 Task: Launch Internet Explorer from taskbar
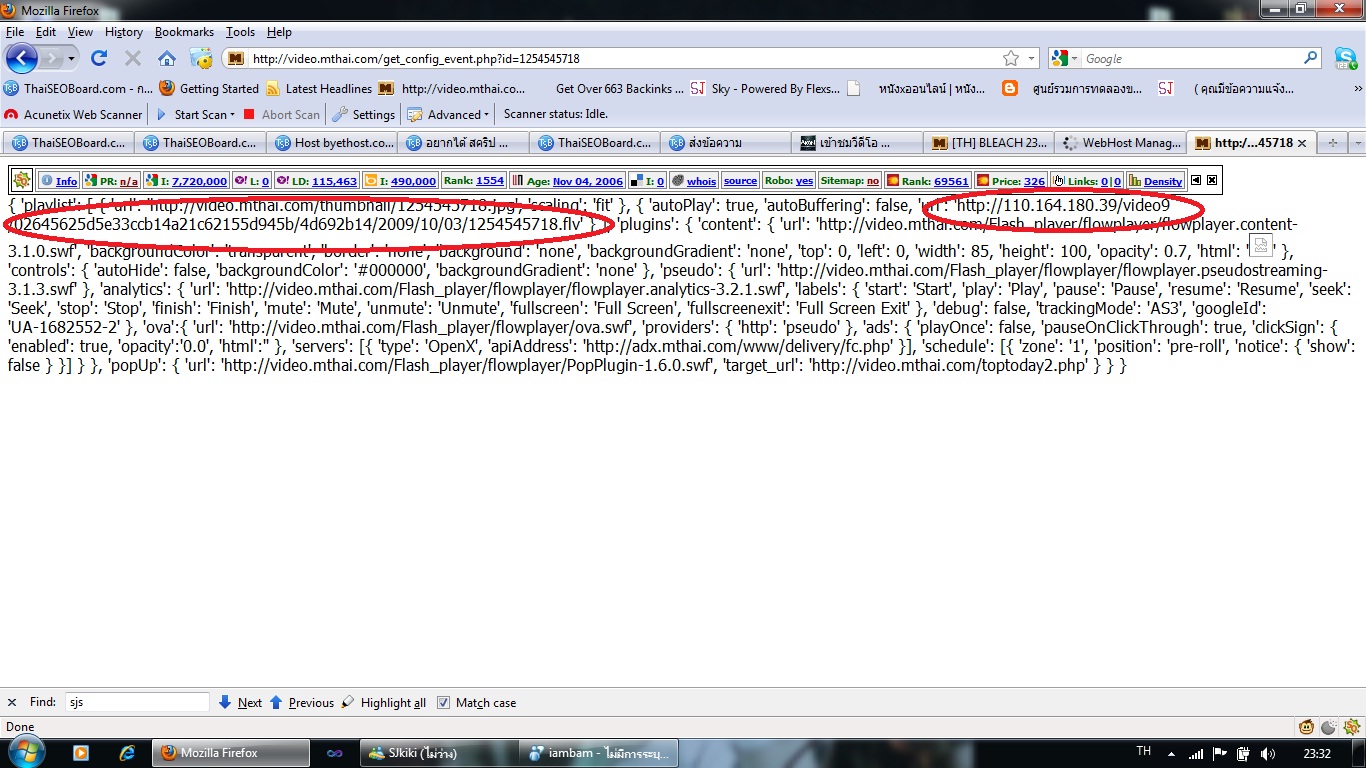(127, 752)
